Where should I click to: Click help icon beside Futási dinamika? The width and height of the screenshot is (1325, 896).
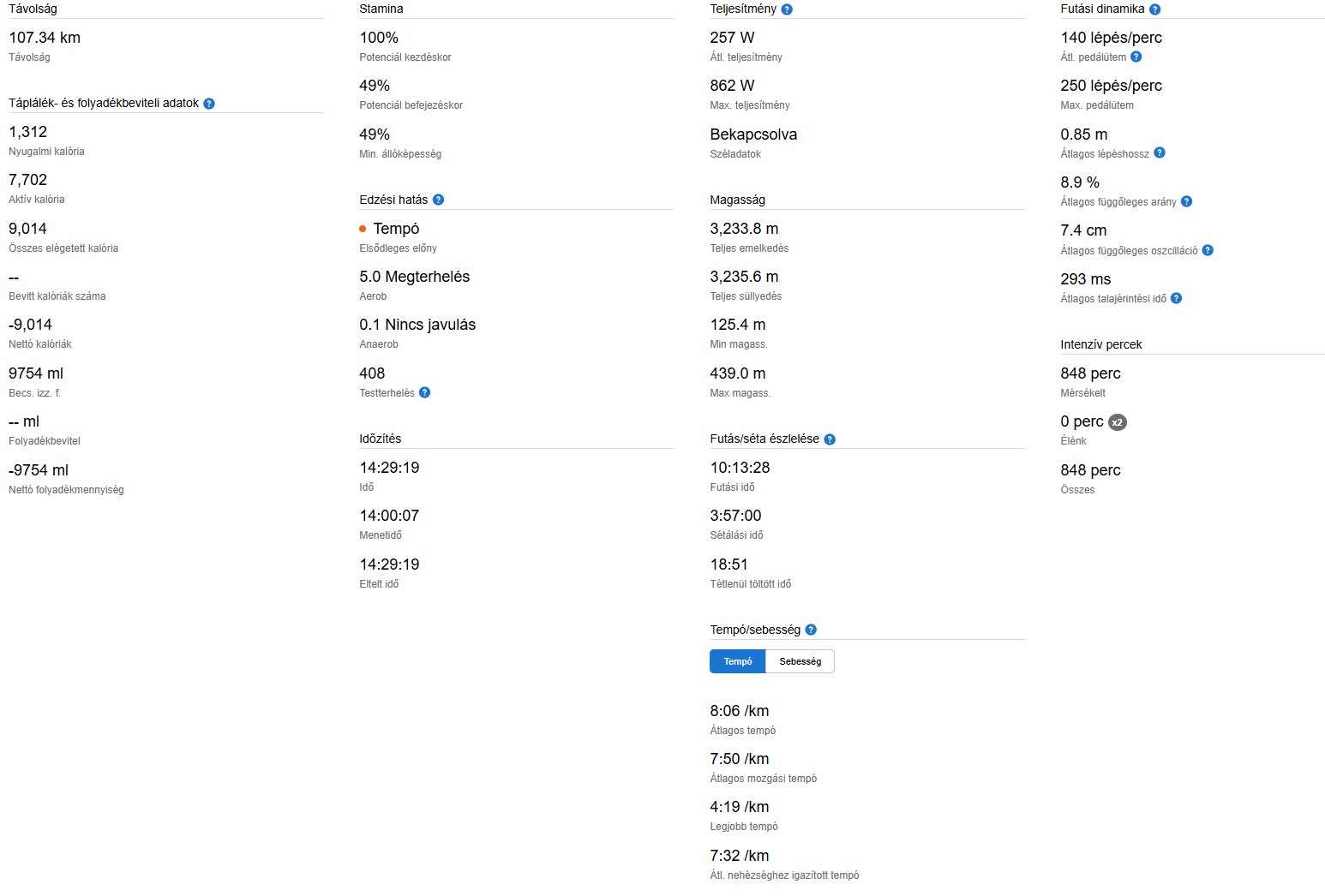[1154, 9]
